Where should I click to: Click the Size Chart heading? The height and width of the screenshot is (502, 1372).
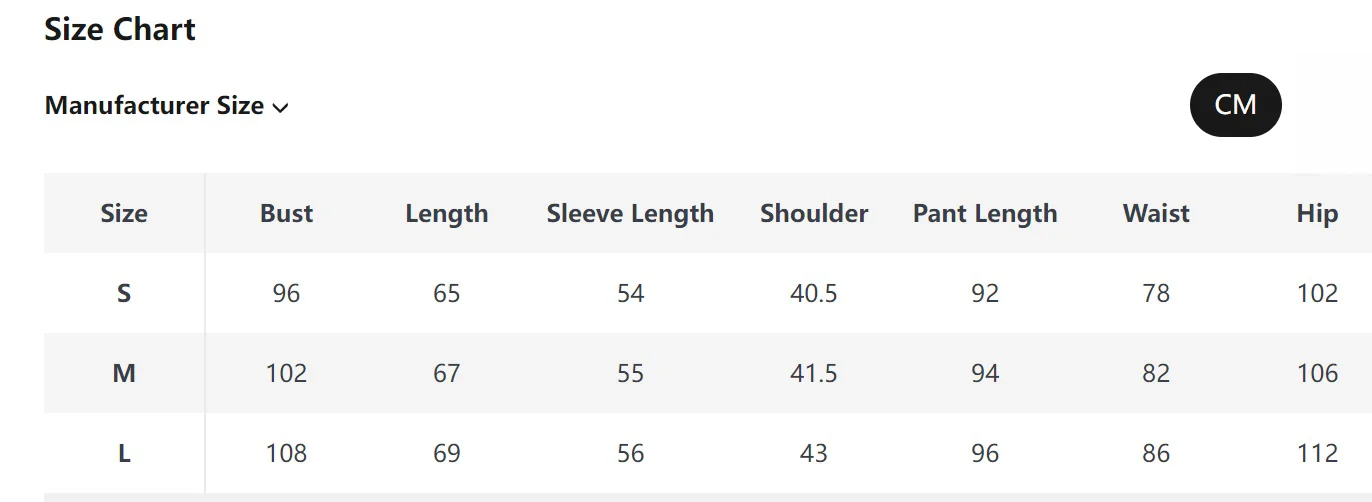(120, 29)
